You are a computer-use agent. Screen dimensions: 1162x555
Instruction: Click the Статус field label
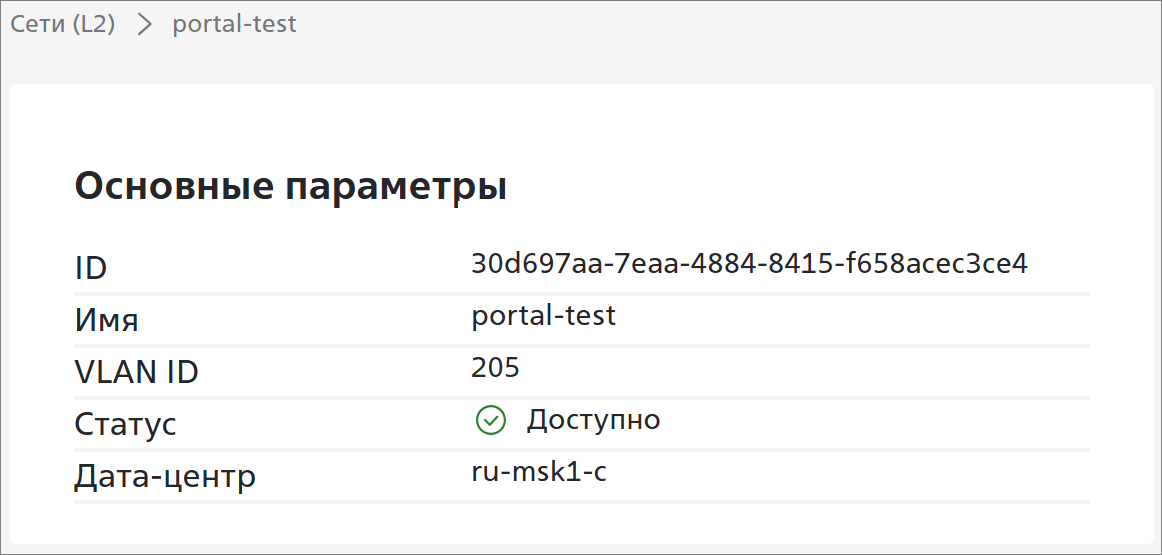126,424
